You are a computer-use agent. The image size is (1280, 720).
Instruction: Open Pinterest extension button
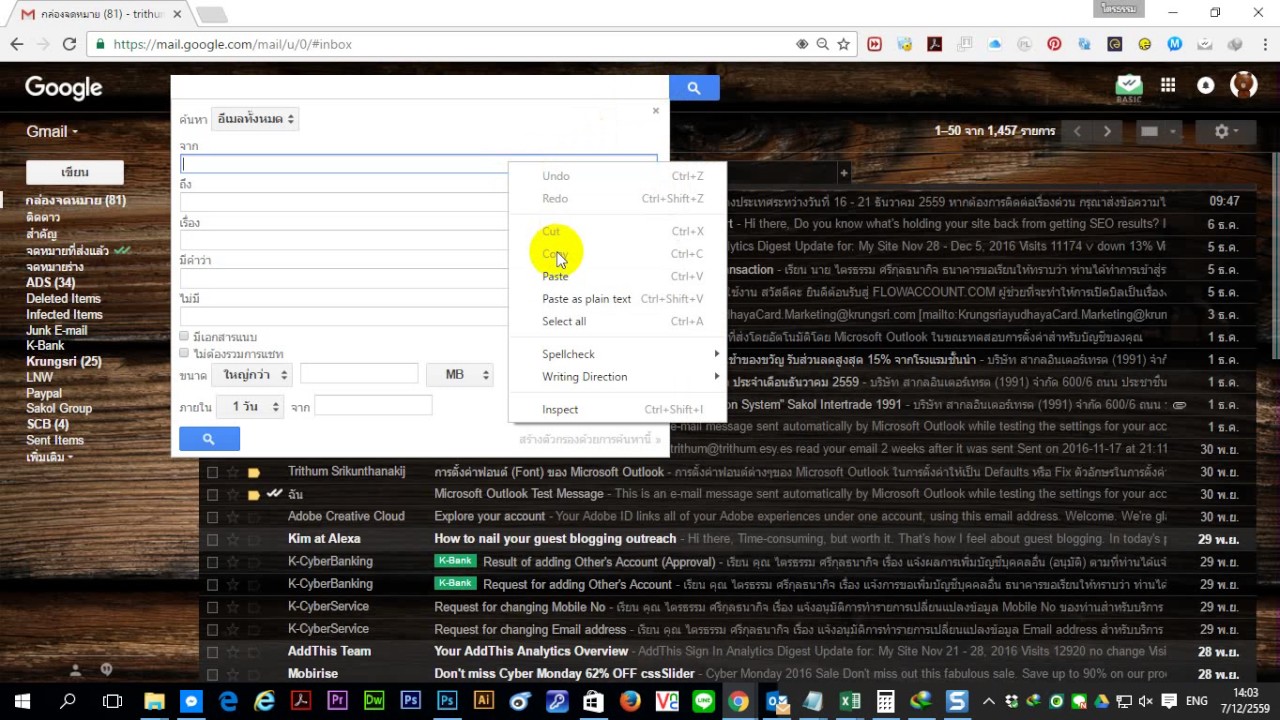point(1054,44)
